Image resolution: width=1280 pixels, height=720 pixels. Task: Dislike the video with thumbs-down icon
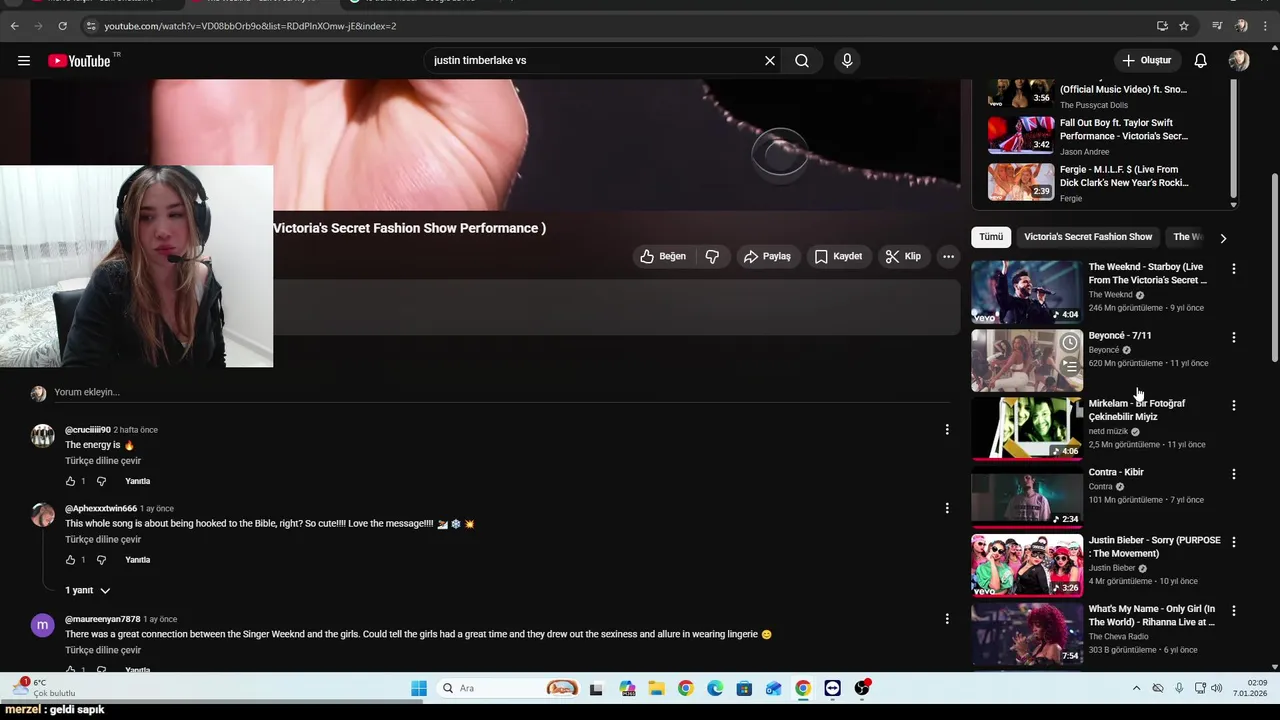712,257
